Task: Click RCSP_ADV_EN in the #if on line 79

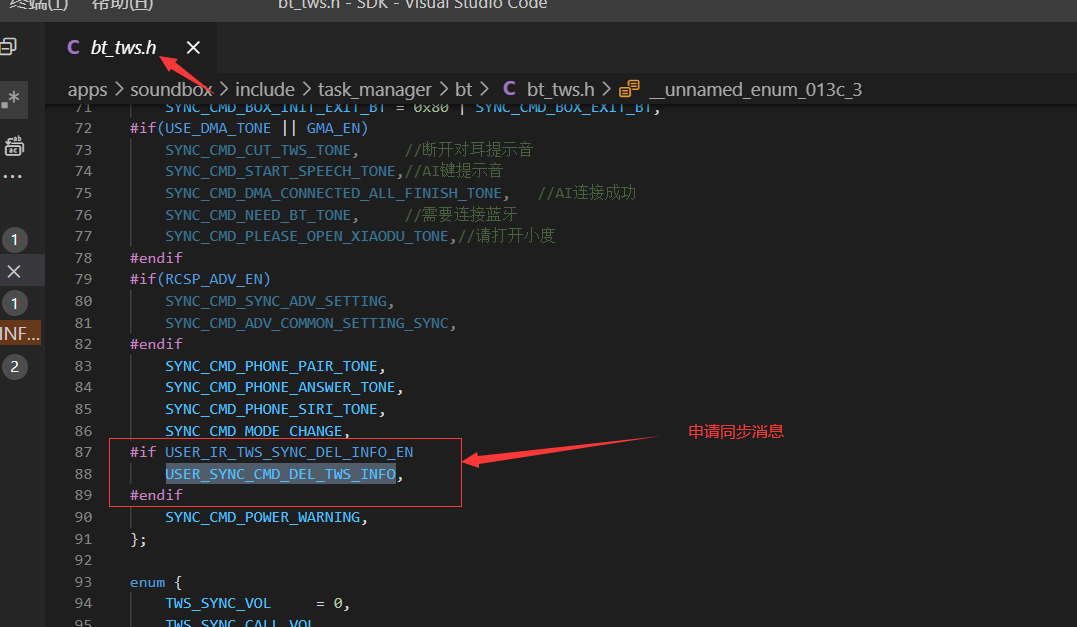Action: pyautogui.click(x=214, y=279)
